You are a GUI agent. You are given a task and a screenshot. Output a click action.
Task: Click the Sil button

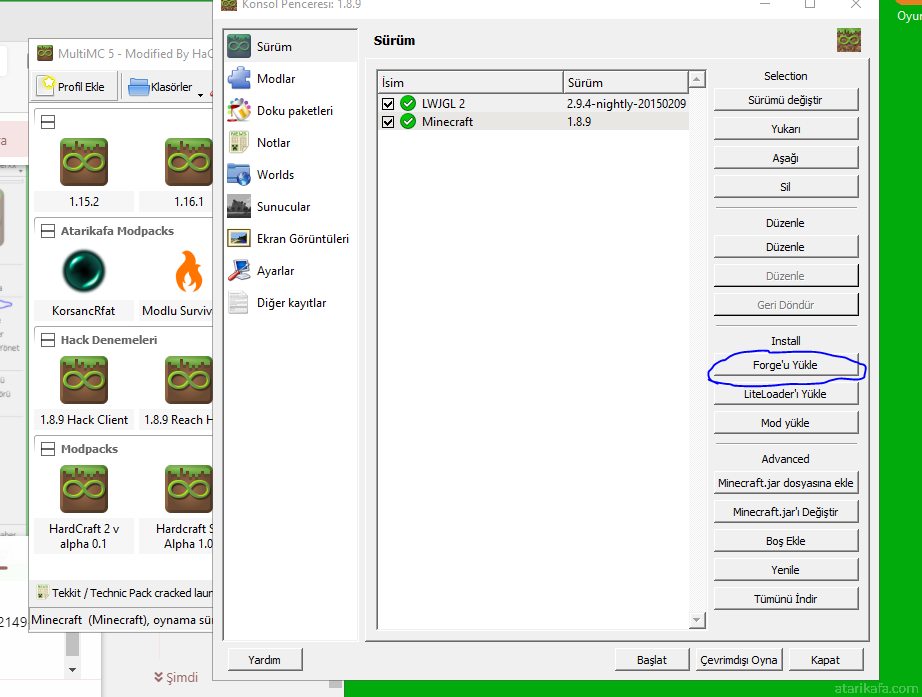[786, 187]
